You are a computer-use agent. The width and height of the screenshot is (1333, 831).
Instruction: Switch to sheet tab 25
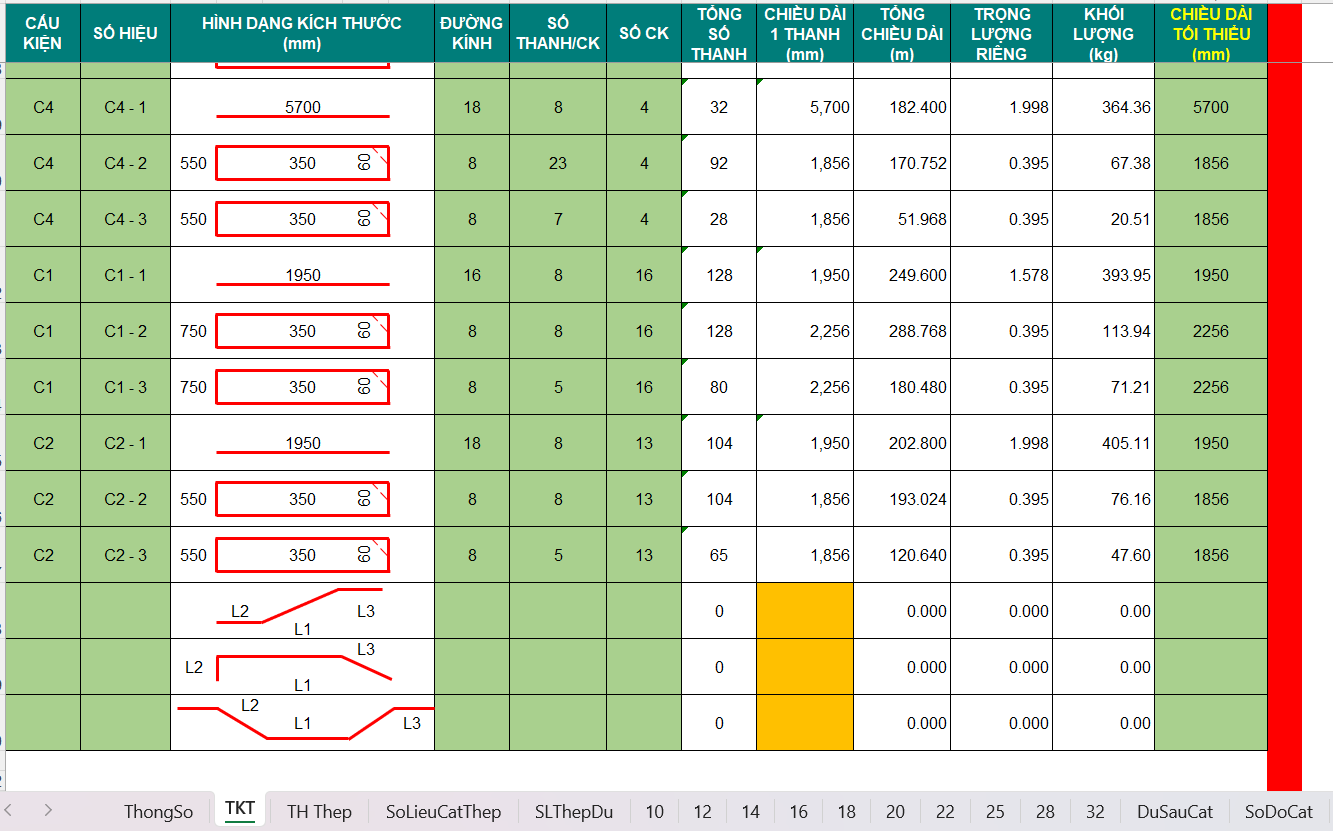pyautogui.click(x=995, y=811)
